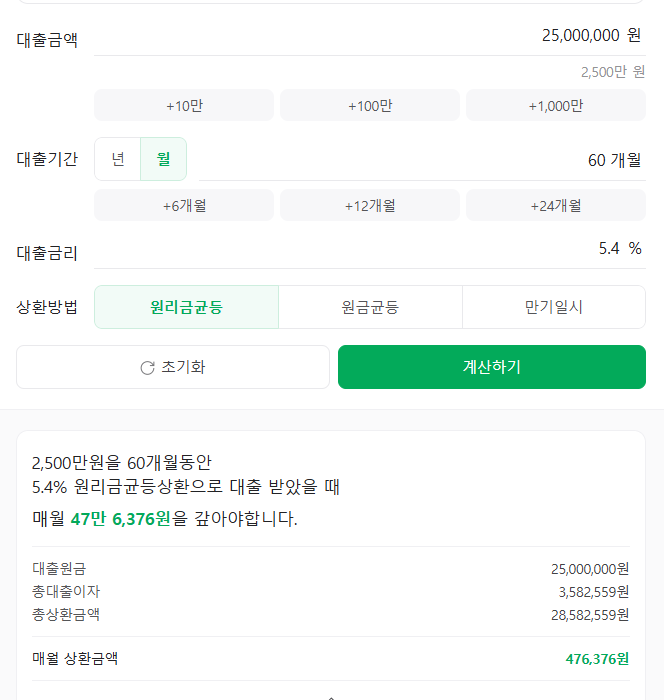
Task: Add 10만 won via the +10만 button
Action: click(184, 105)
